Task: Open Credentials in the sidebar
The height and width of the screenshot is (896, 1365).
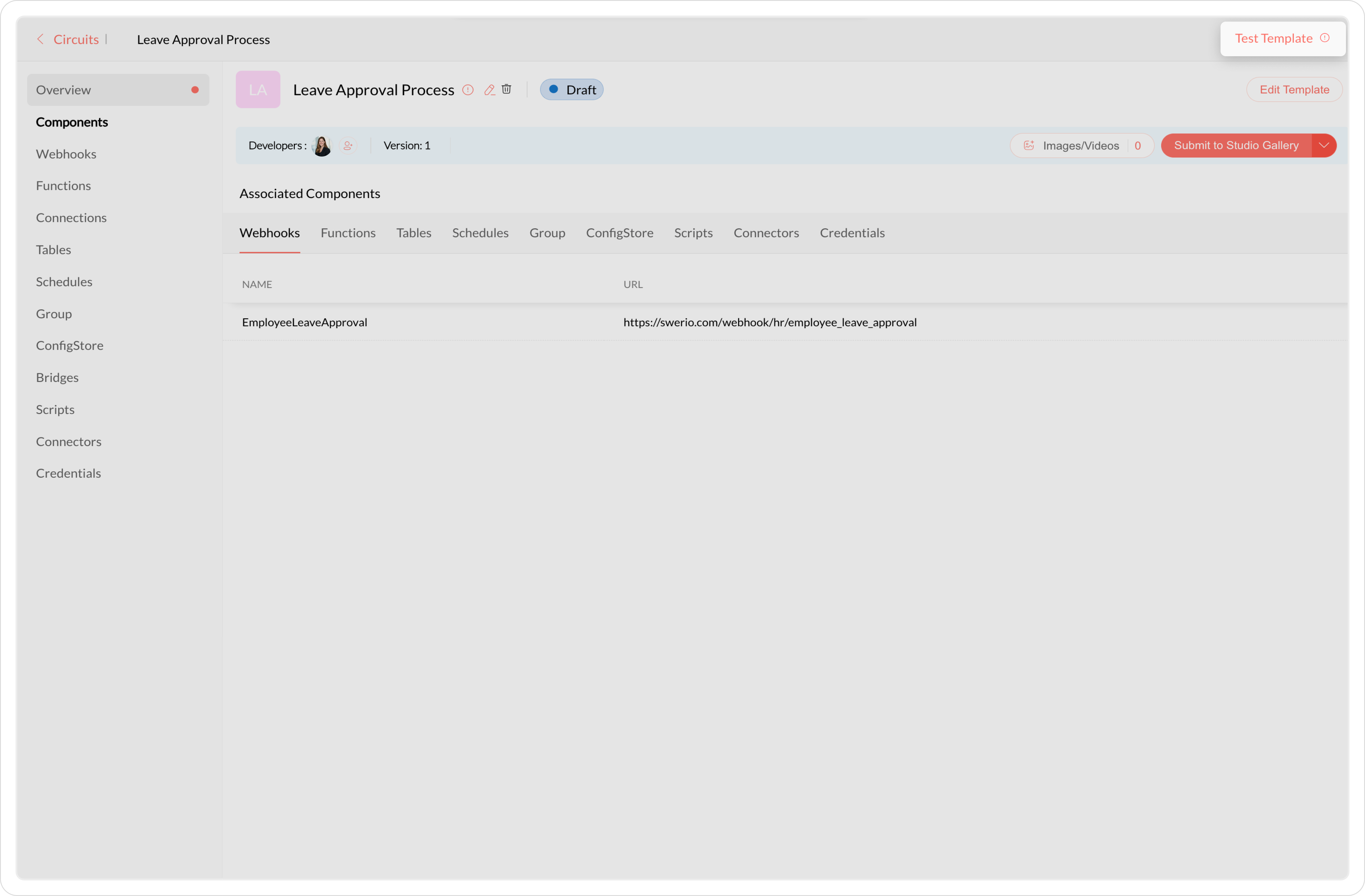Action: tap(68, 473)
